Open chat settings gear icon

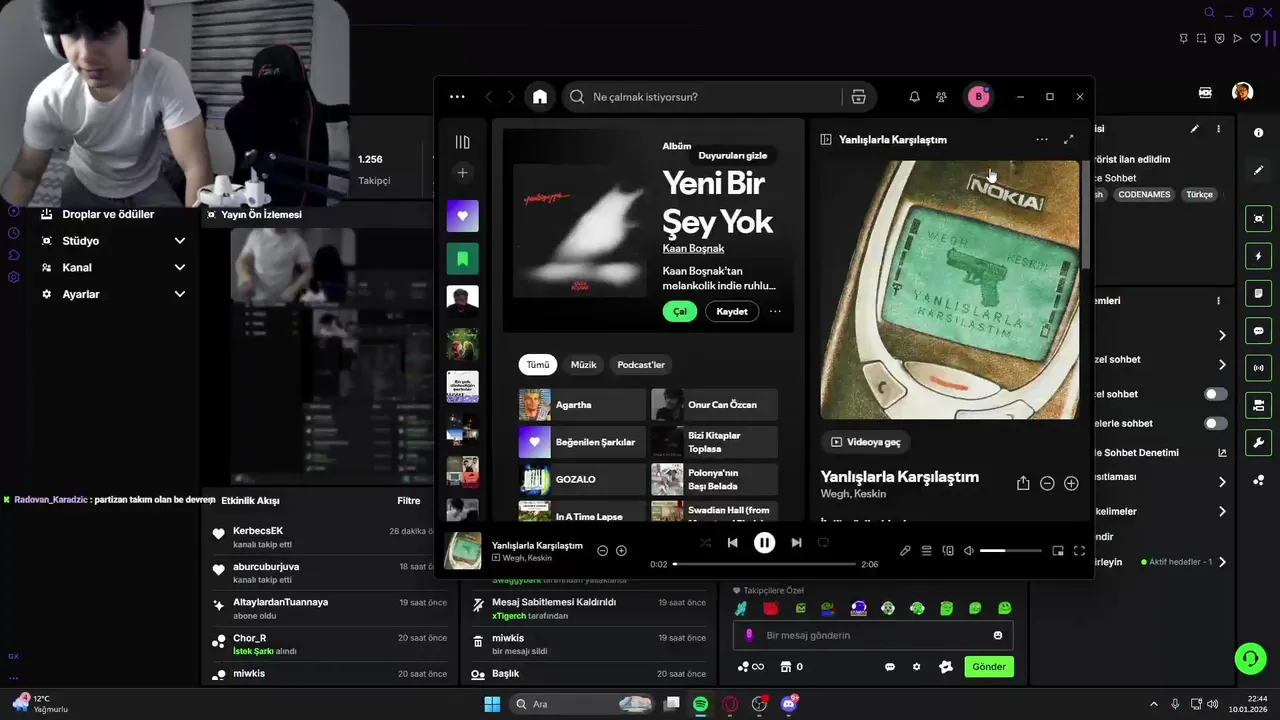pos(916,667)
